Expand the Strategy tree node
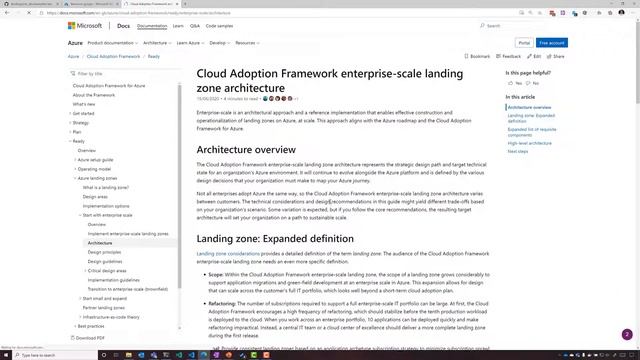This screenshot has height=360, width=640. [x=70, y=123]
